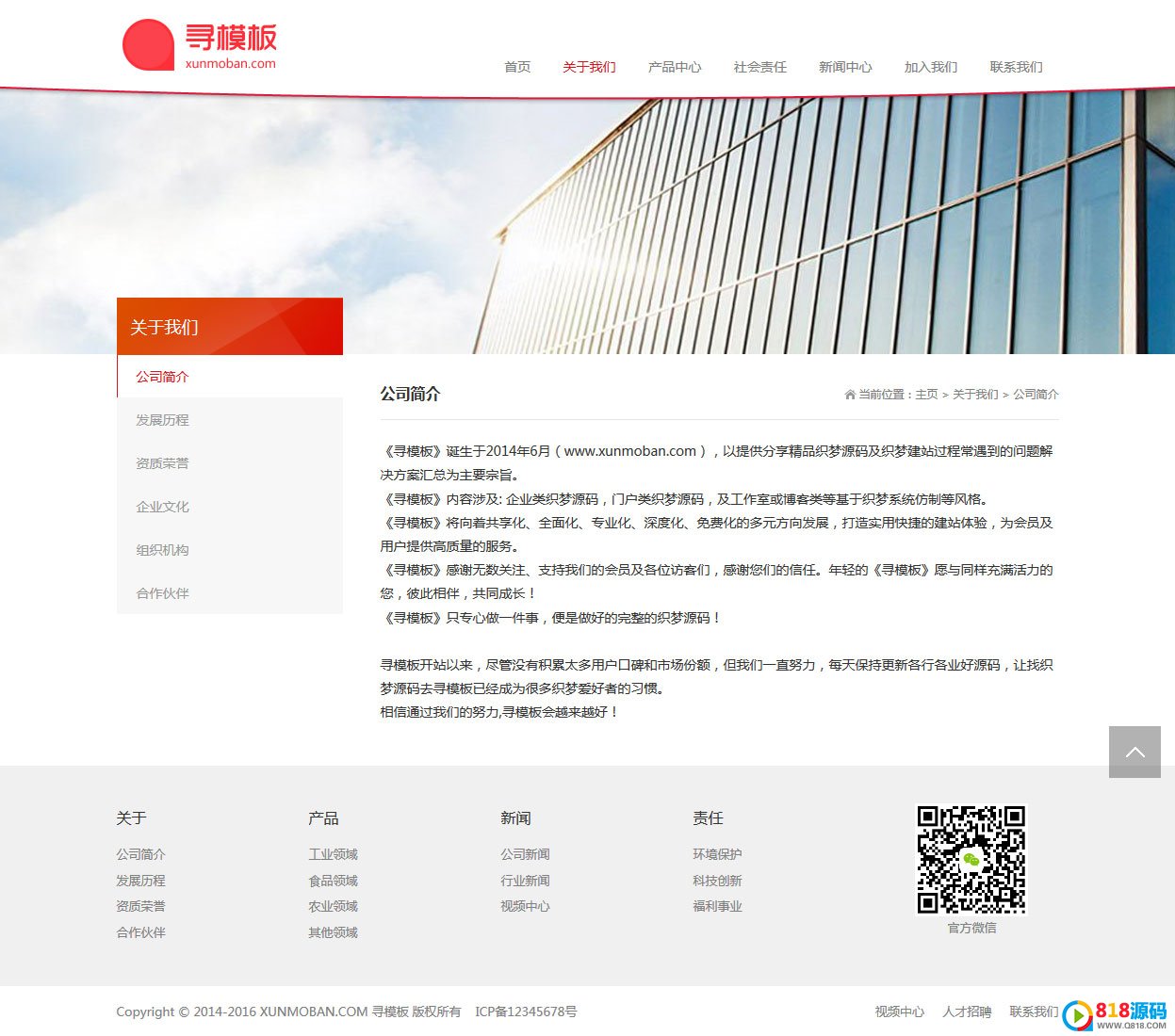1175x1036 pixels.
Task: Open the 其他领域 footer link
Action: pos(334,932)
